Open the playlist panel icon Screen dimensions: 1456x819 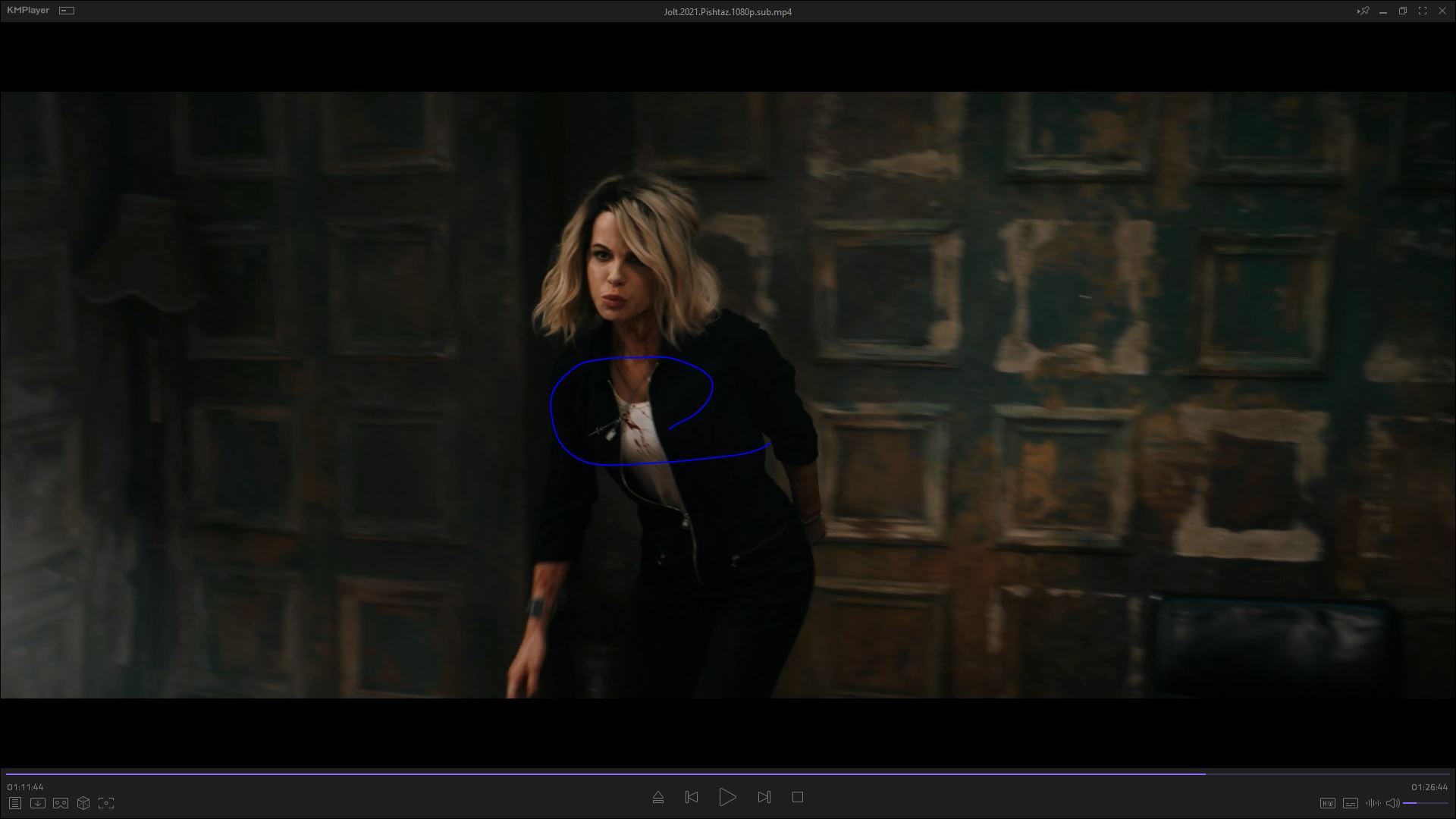(14, 803)
